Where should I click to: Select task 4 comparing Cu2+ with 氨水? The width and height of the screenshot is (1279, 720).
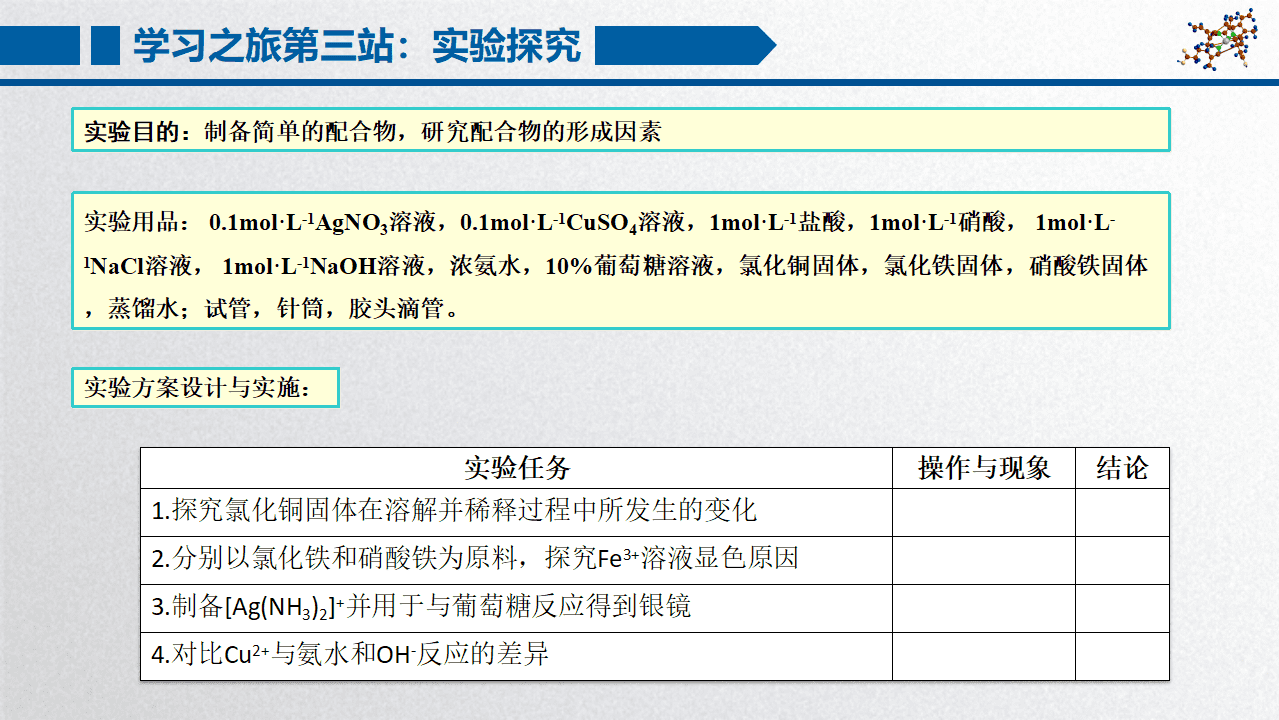pyautogui.click(x=516, y=656)
